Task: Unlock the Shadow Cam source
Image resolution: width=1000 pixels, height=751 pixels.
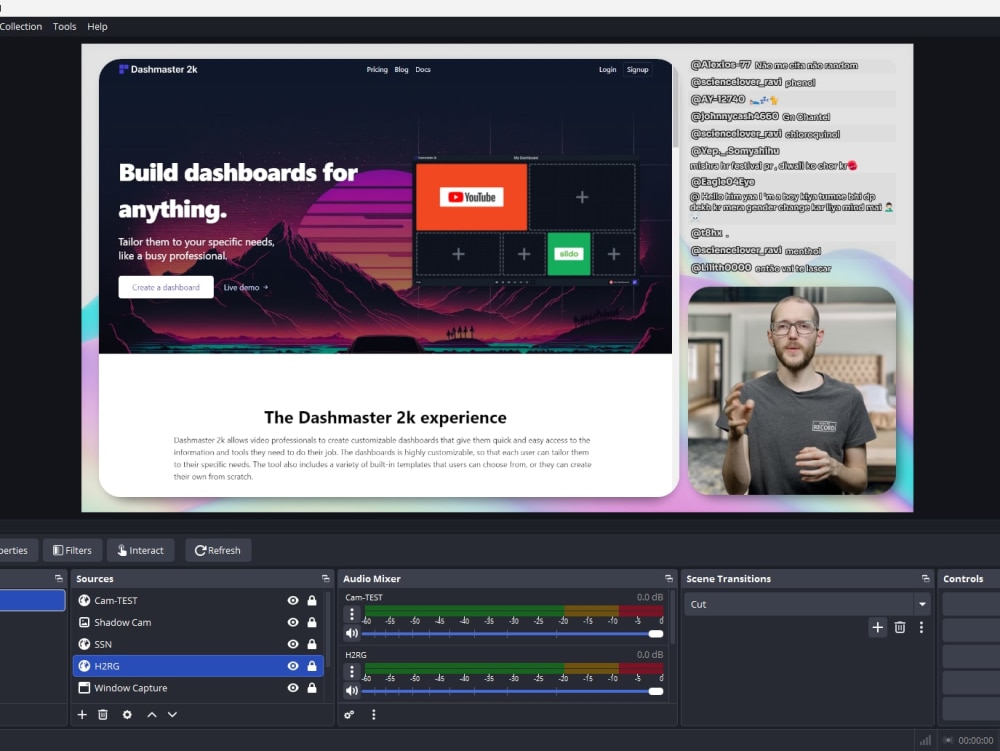Action: (312, 622)
